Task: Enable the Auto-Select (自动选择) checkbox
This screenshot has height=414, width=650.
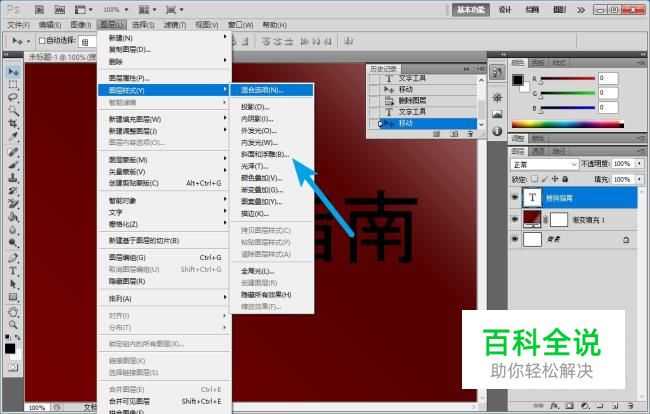Action: pos(41,41)
